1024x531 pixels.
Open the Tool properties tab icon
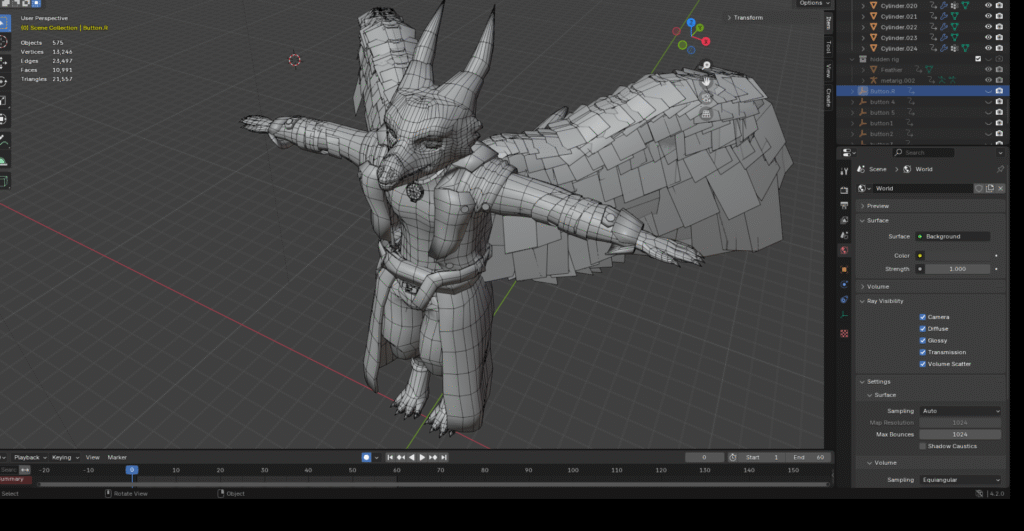coord(844,171)
